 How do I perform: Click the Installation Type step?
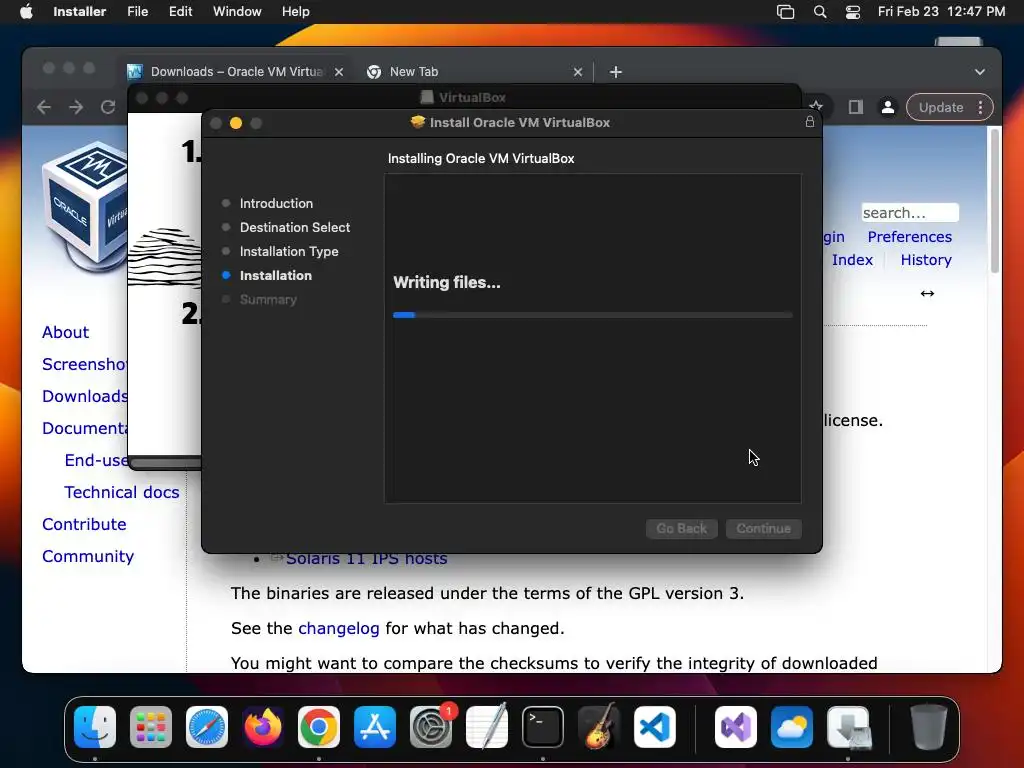tap(289, 251)
